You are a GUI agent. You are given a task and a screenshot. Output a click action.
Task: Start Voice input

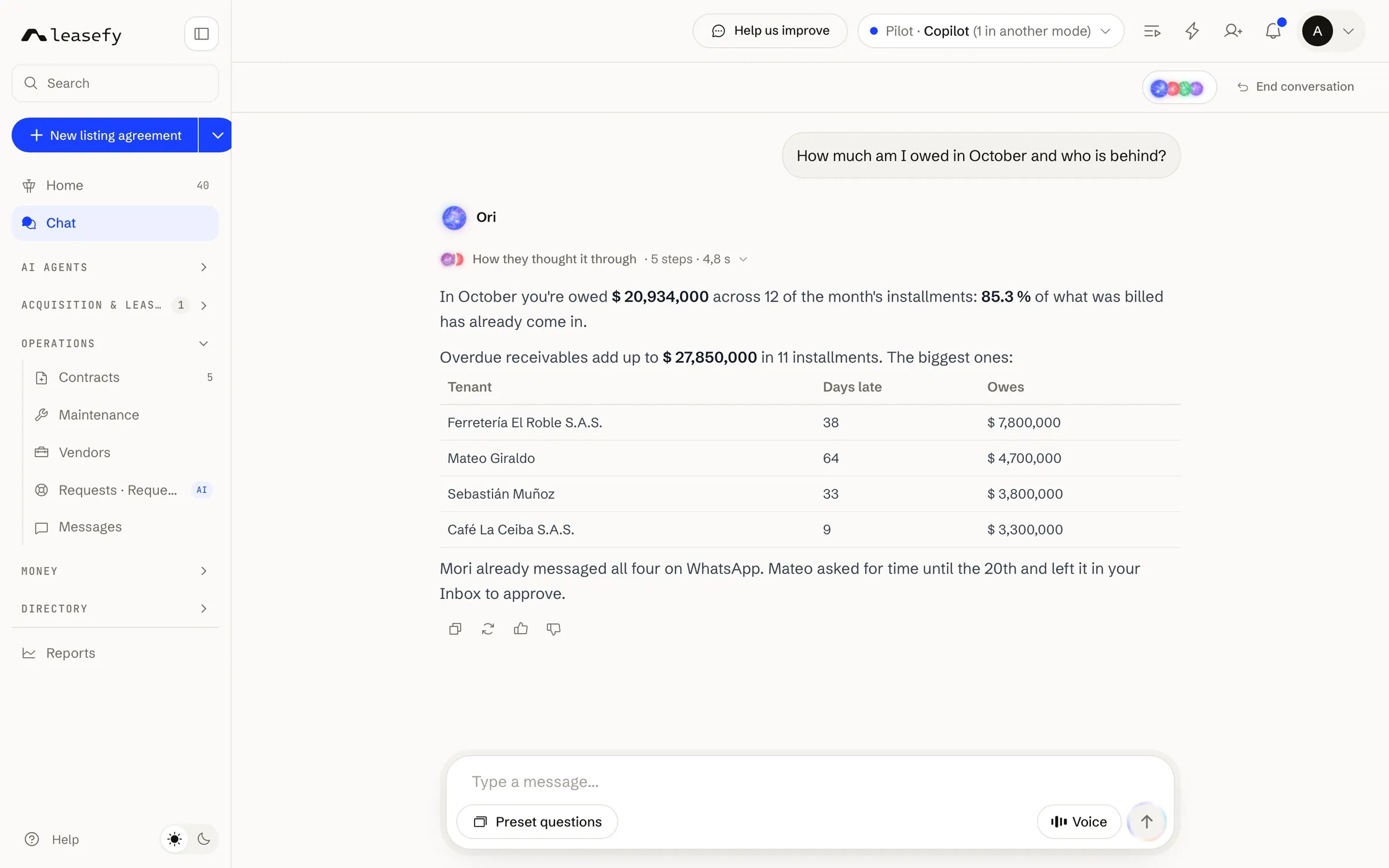tap(1079, 822)
